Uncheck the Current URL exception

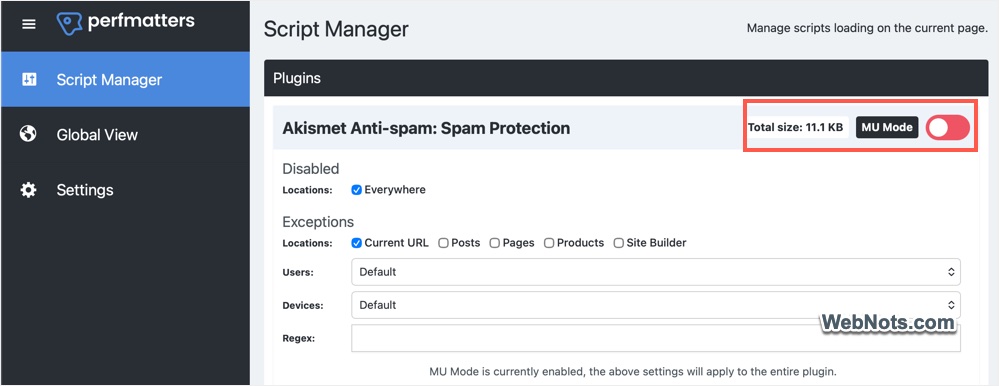pyautogui.click(x=357, y=243)
